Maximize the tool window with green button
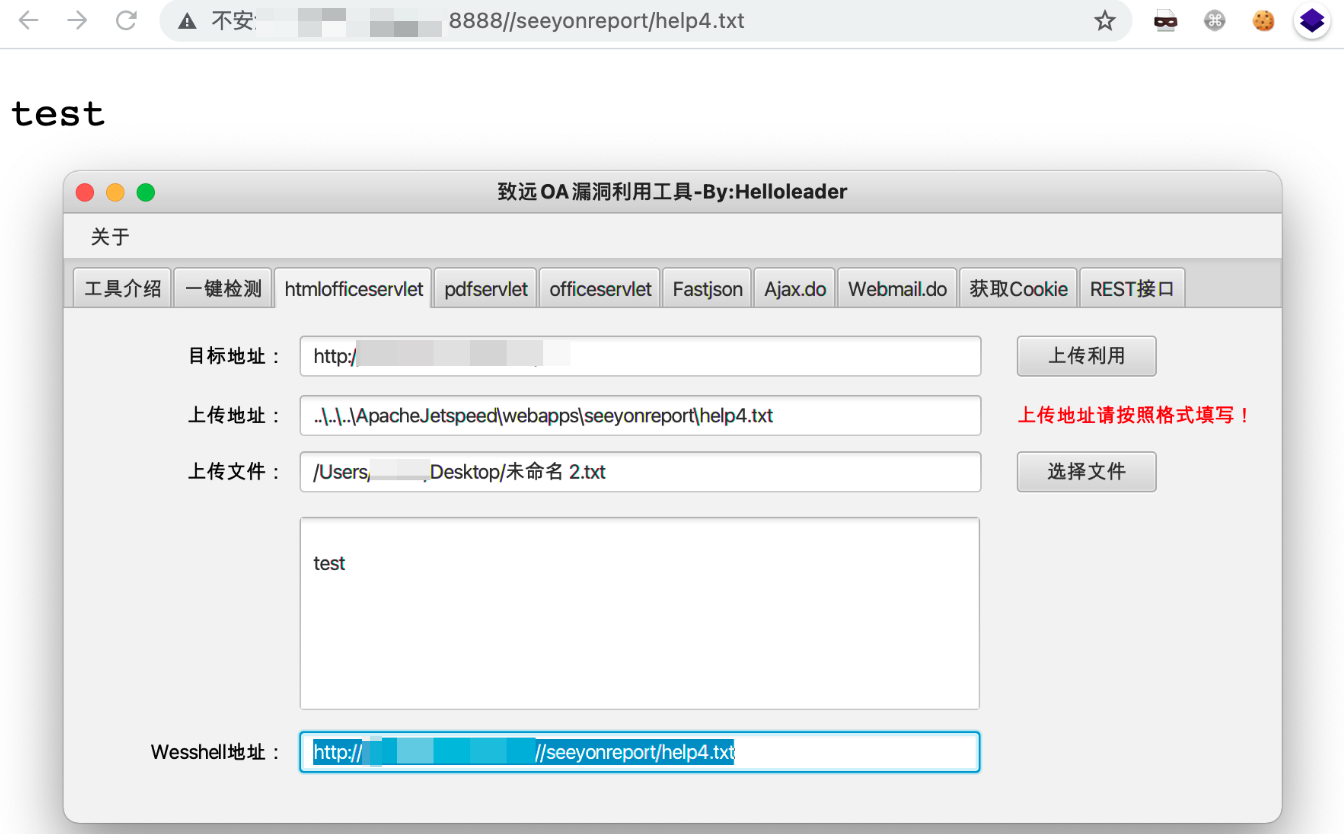The image size is (1344, 834). click(146, 192)
